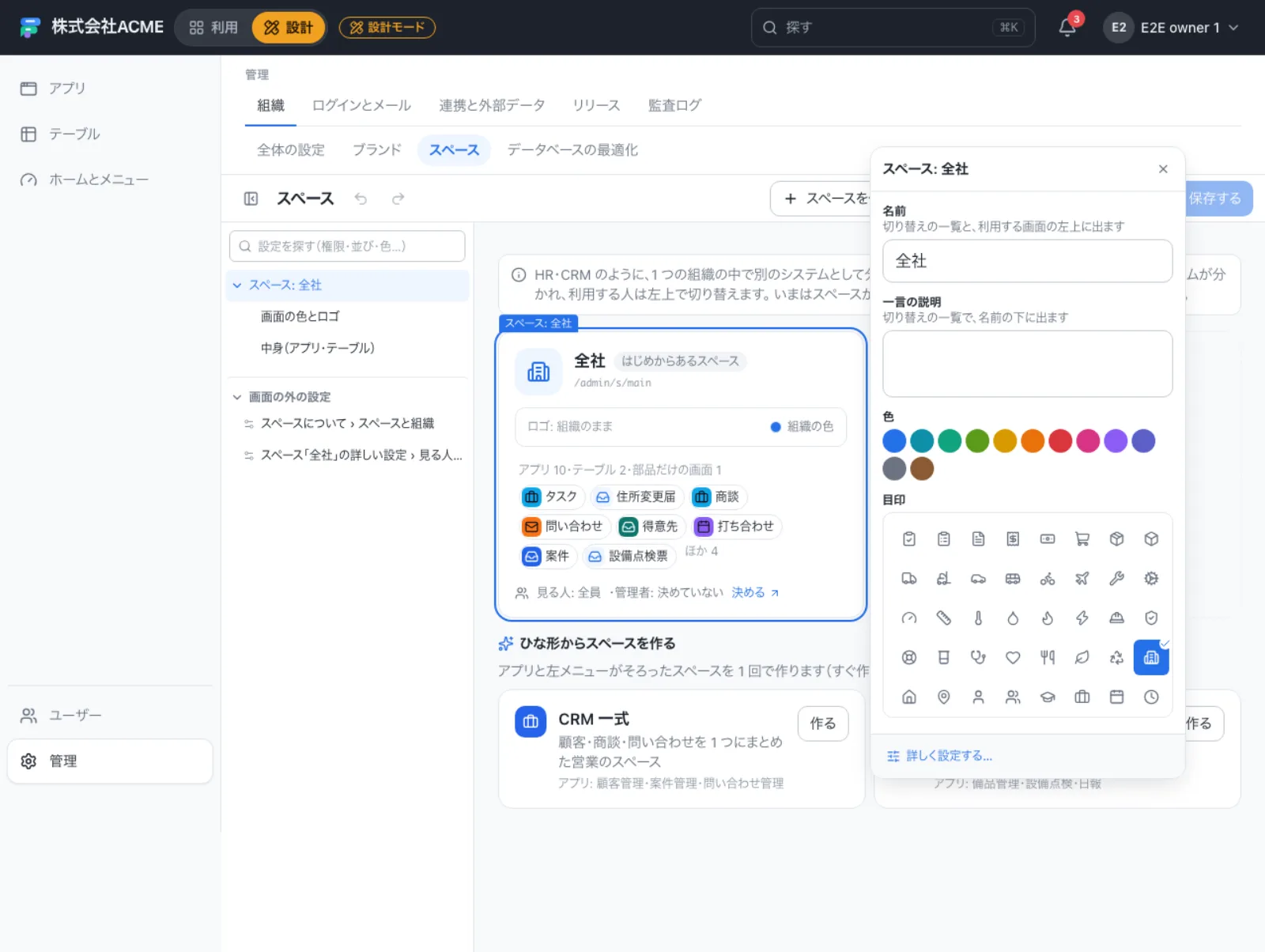1265x952 pixels.
Task: Select the heart icon as the mark
Action: click(x=1013, y=657)
